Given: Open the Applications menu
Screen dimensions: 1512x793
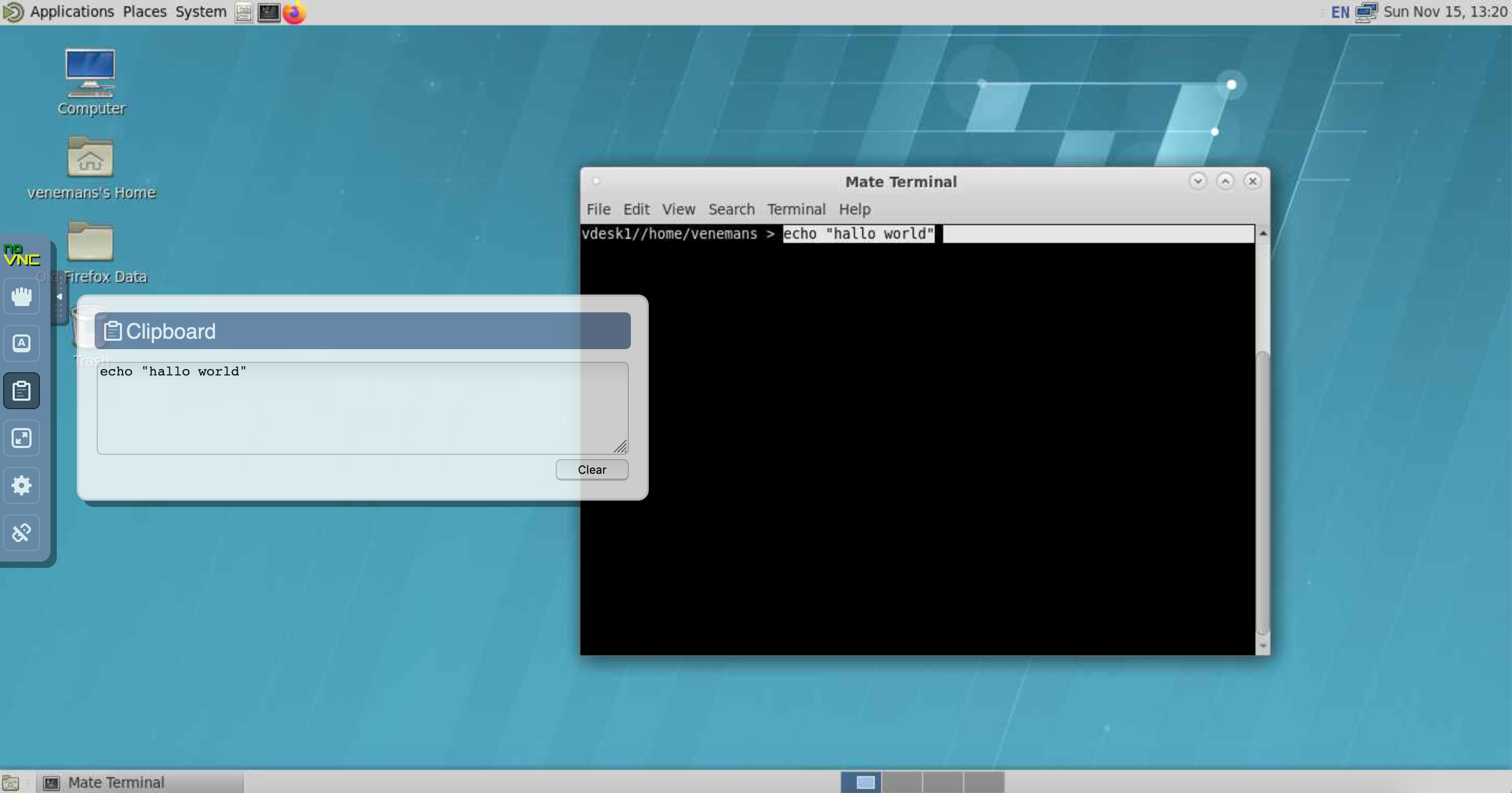Looking at the screenshot, I should [x=71, y=12].
